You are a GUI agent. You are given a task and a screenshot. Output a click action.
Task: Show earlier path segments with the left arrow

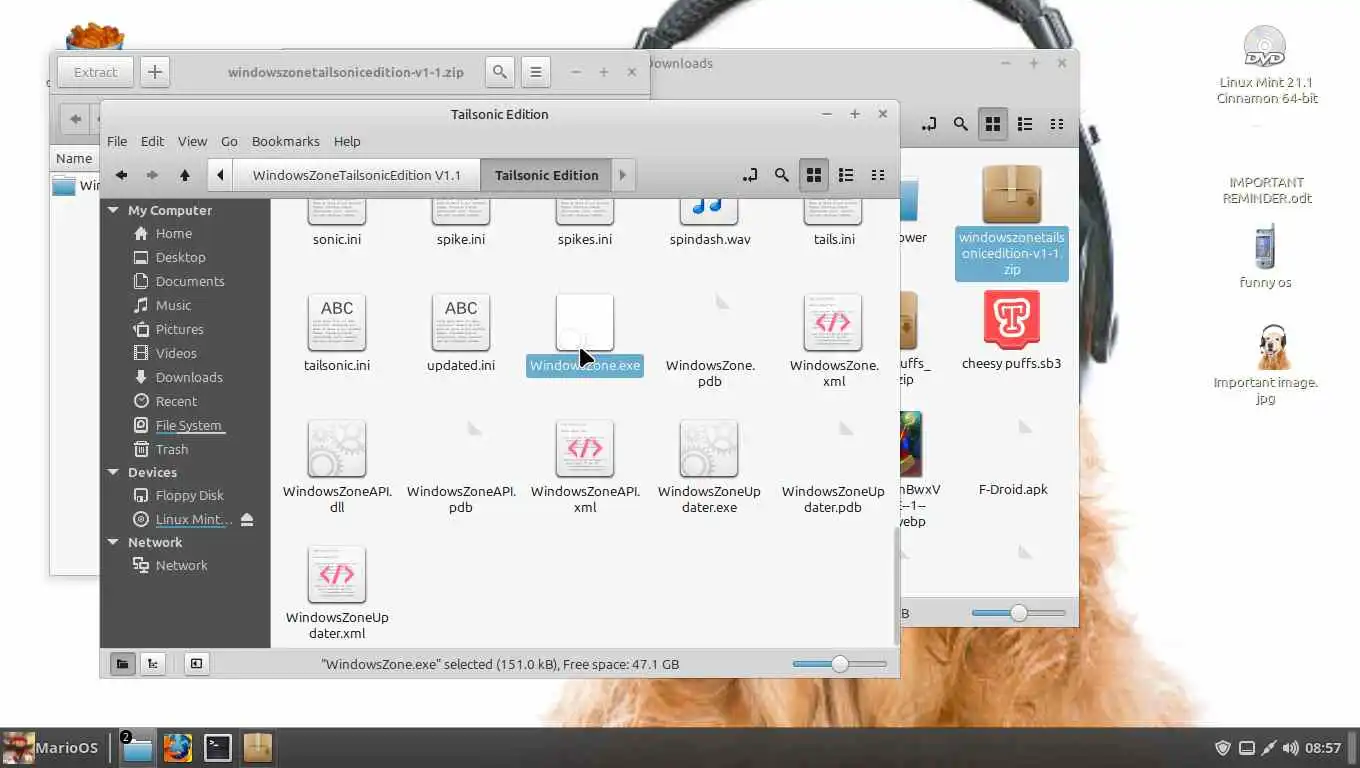pyautogui.click(x=220, y=175)
